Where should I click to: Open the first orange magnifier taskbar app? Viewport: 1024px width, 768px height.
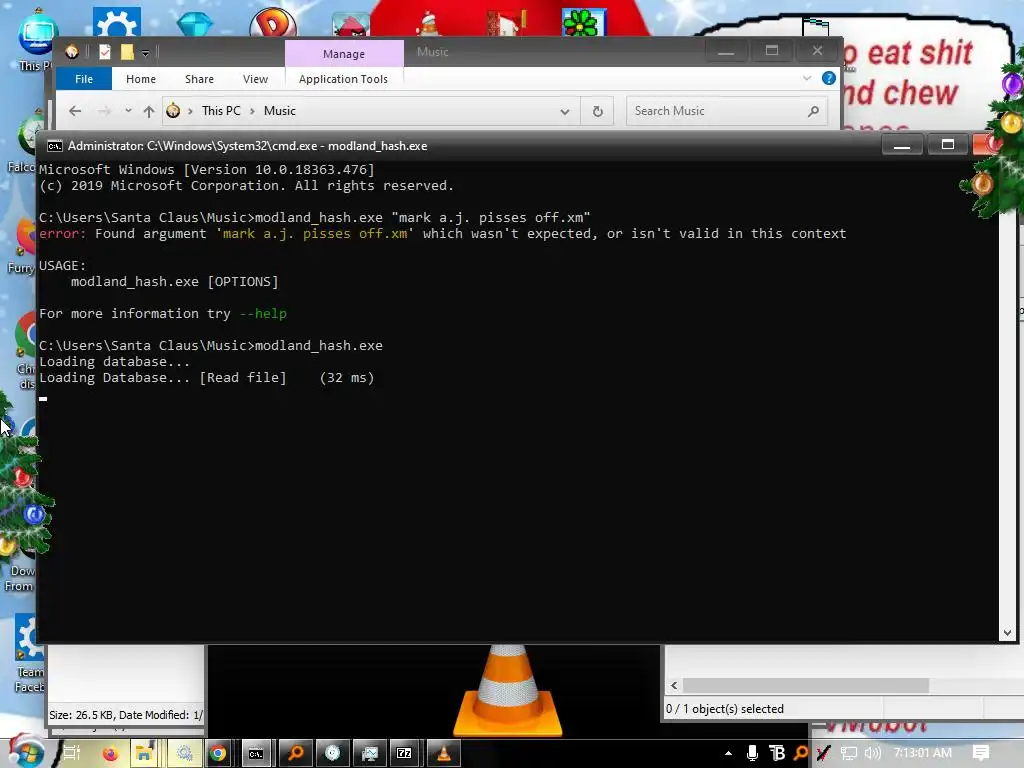[296, 754]
